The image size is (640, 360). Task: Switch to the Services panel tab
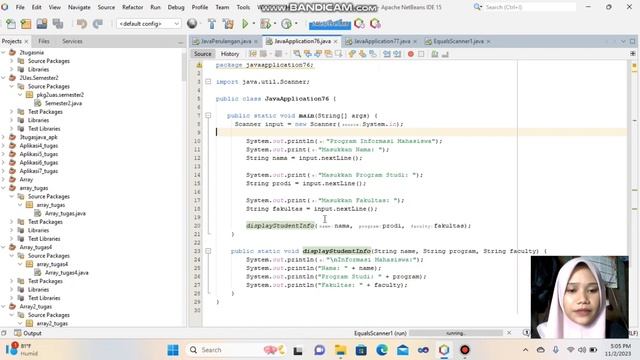(72, 41)
